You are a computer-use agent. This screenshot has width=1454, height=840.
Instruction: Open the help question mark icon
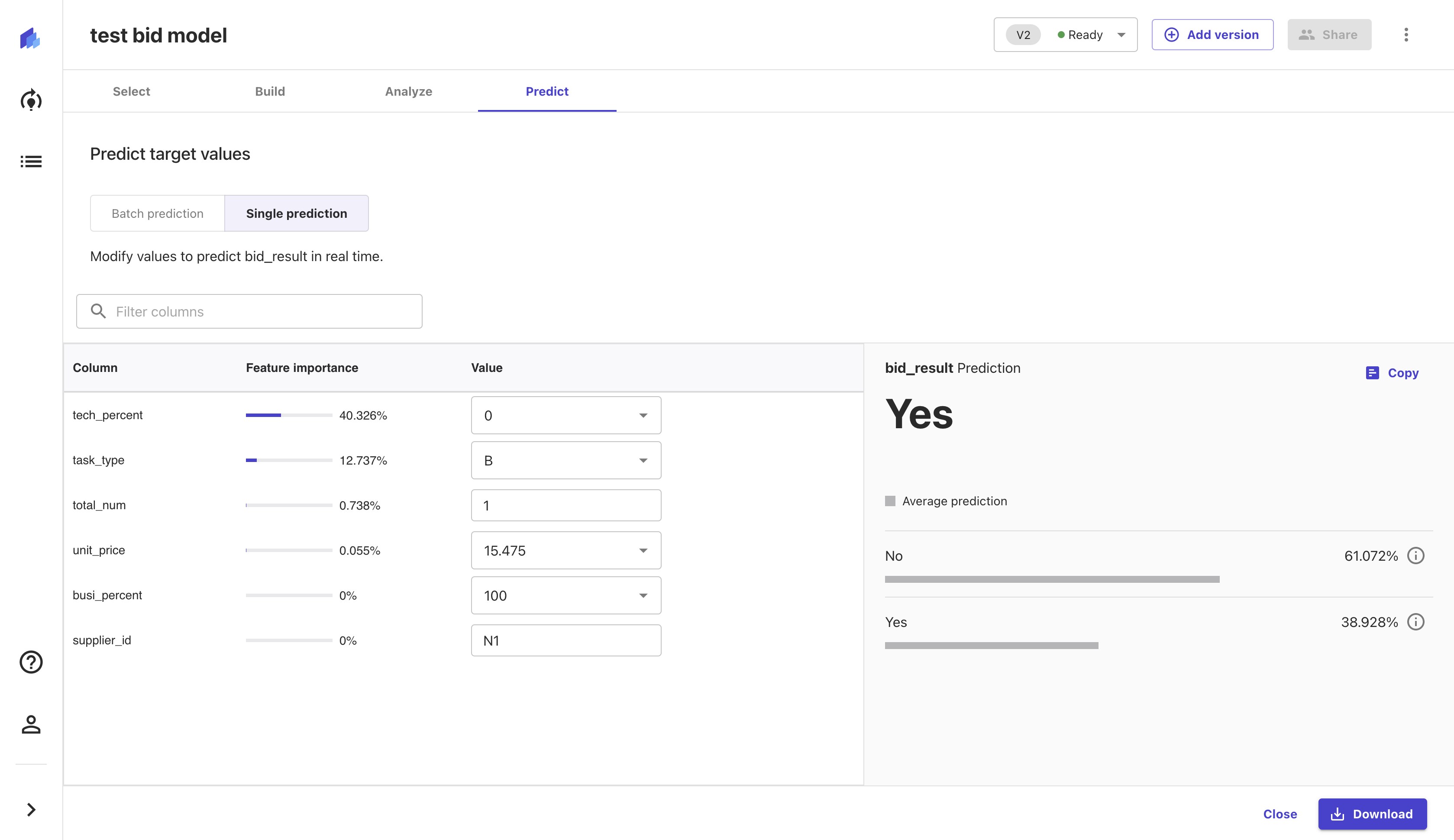[31, 662]
